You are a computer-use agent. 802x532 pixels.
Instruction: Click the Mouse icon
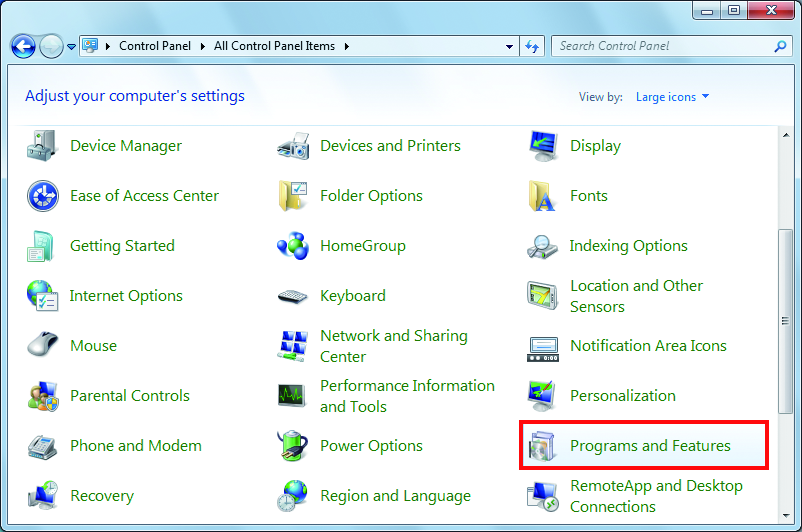point(43,346)
